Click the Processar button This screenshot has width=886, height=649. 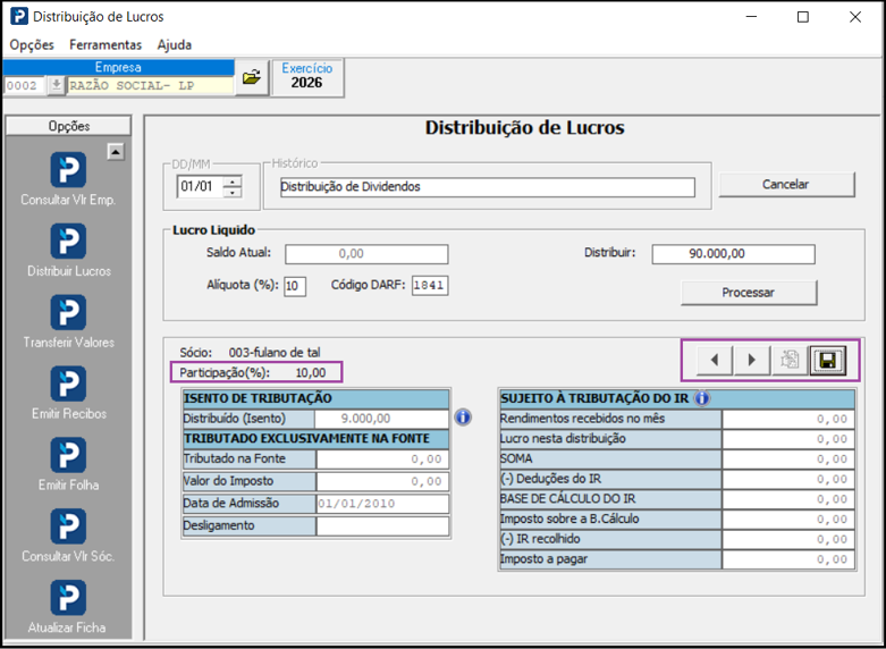pos(749,293)
